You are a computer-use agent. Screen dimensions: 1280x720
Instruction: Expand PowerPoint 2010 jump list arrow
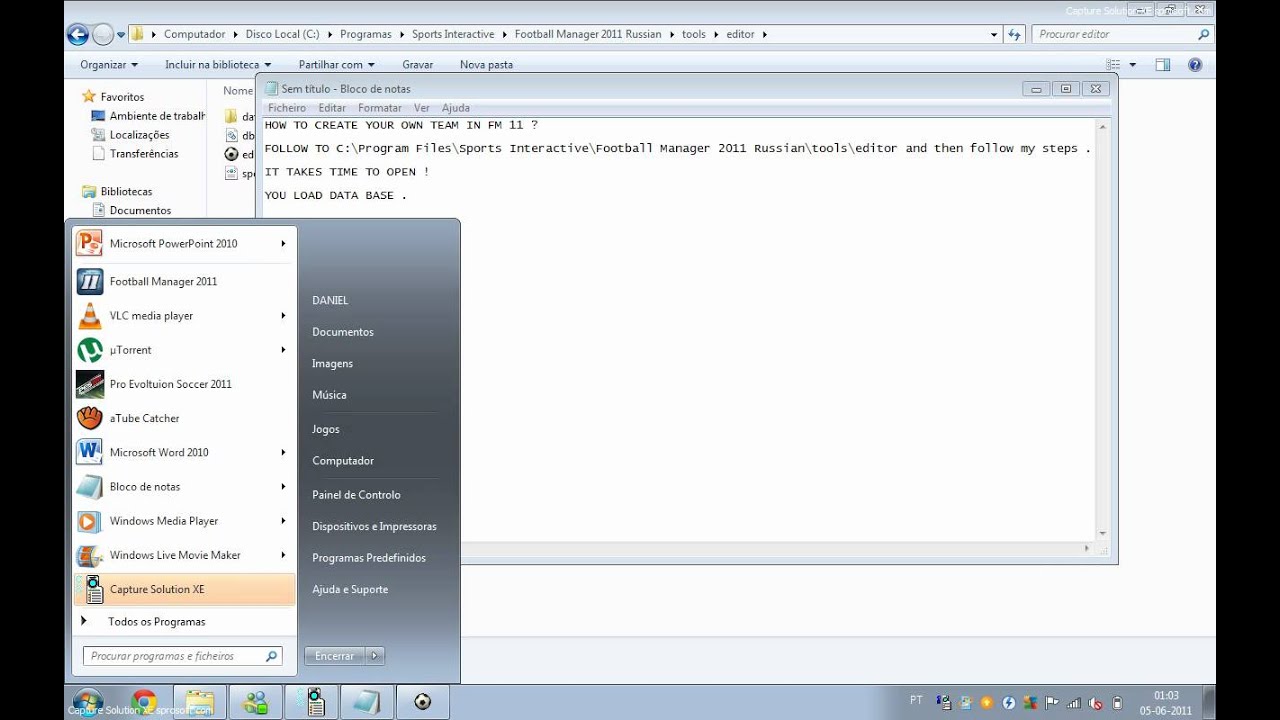(283, 243)
